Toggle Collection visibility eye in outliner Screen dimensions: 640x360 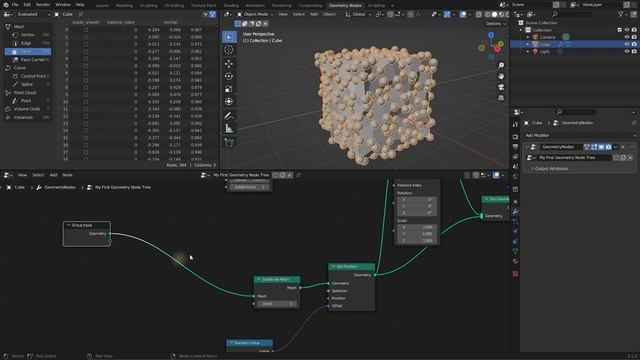pos(627,30)
